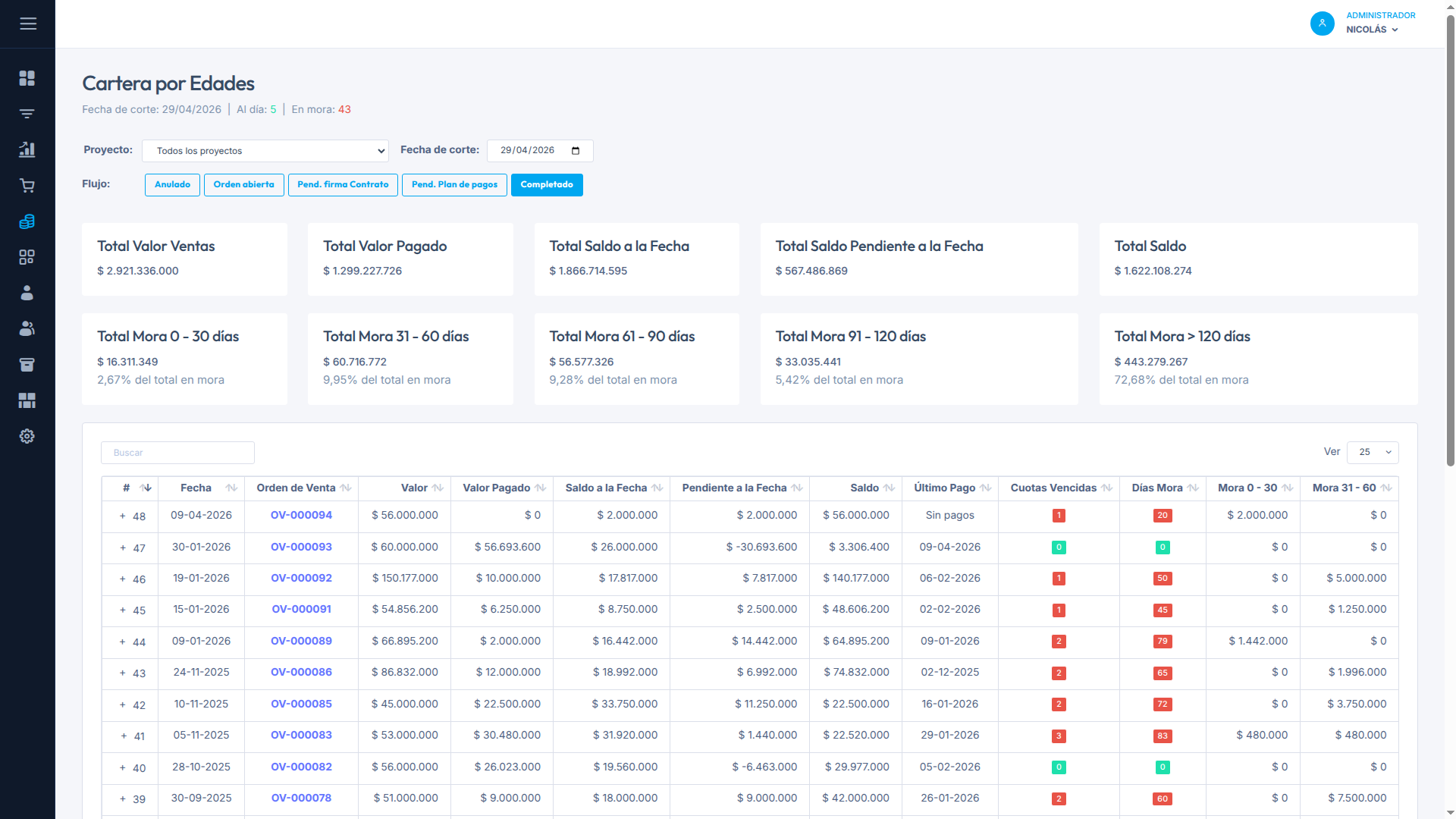
Task: Open sales order OV-000086
Action: (301, 673)
